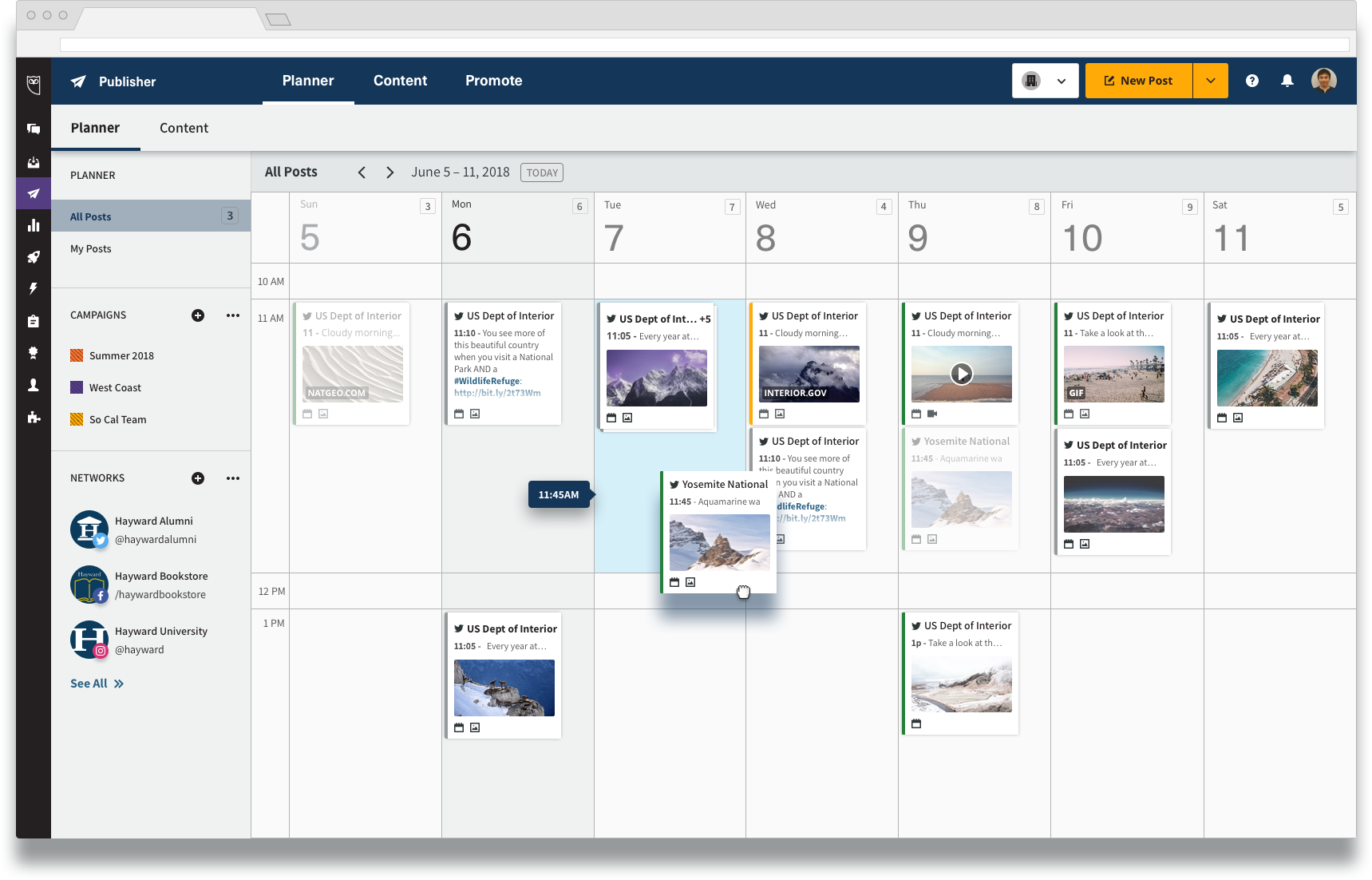Open the rocket icon in sidebar
This screenshot has height=880, width=1372.
[x=34, y=257]
